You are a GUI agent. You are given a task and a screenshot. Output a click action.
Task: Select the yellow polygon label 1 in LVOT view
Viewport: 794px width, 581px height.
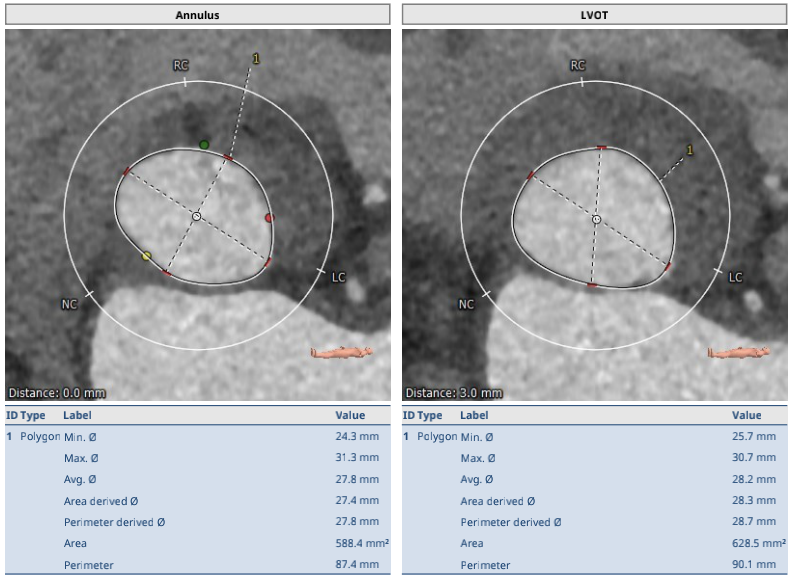click(x=689, y=151)
